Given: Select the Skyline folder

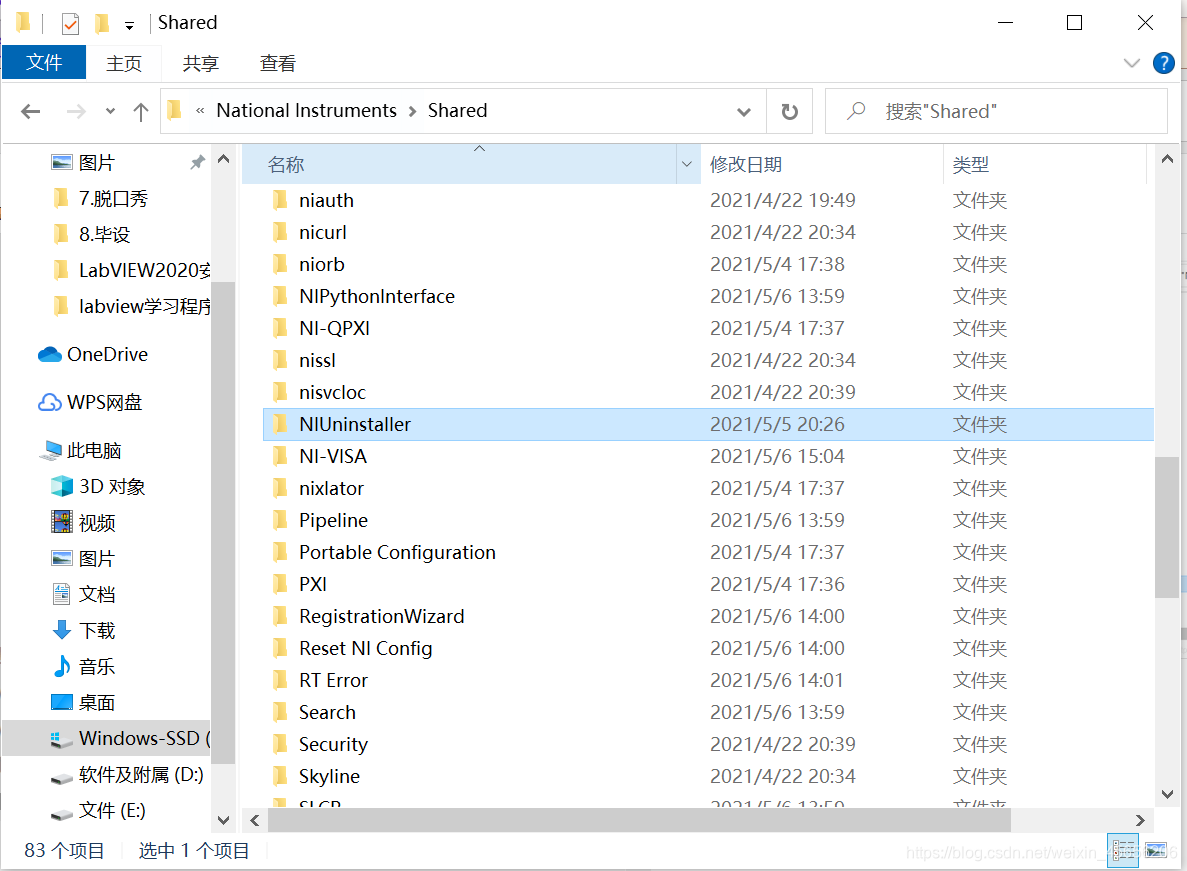Looking at the screenshot, I should [x=708, y=776].
